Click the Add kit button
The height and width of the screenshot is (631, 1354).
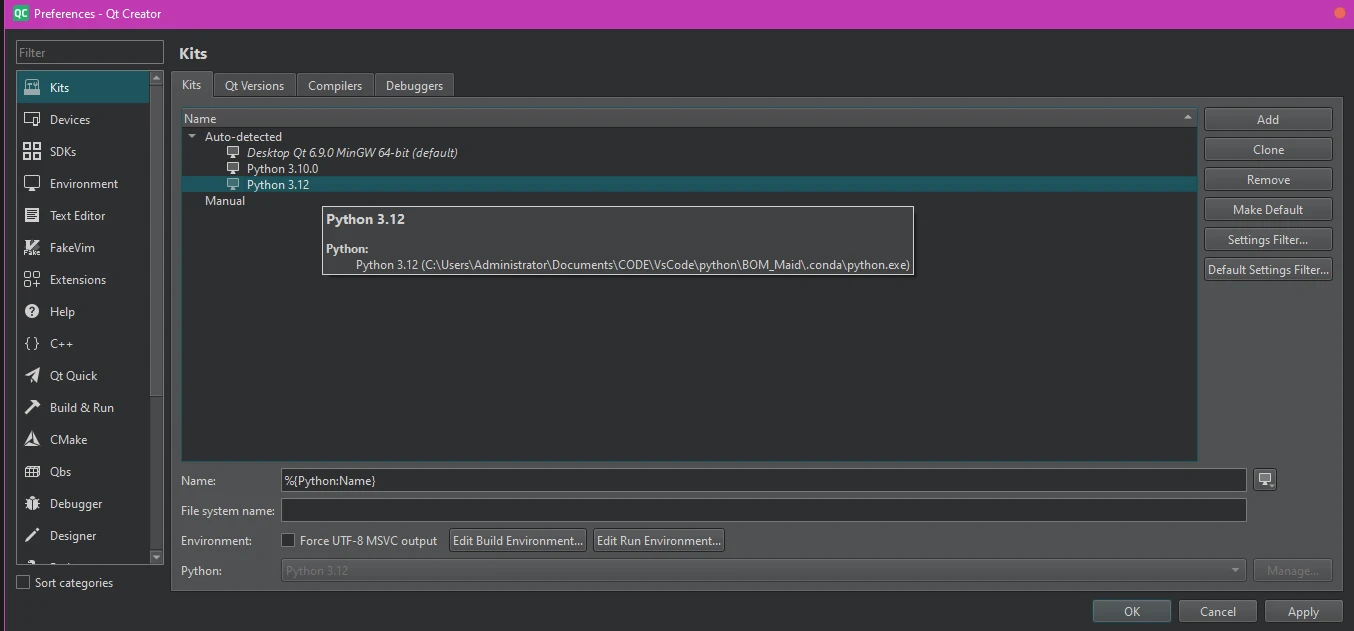(x=1268, y=119)
